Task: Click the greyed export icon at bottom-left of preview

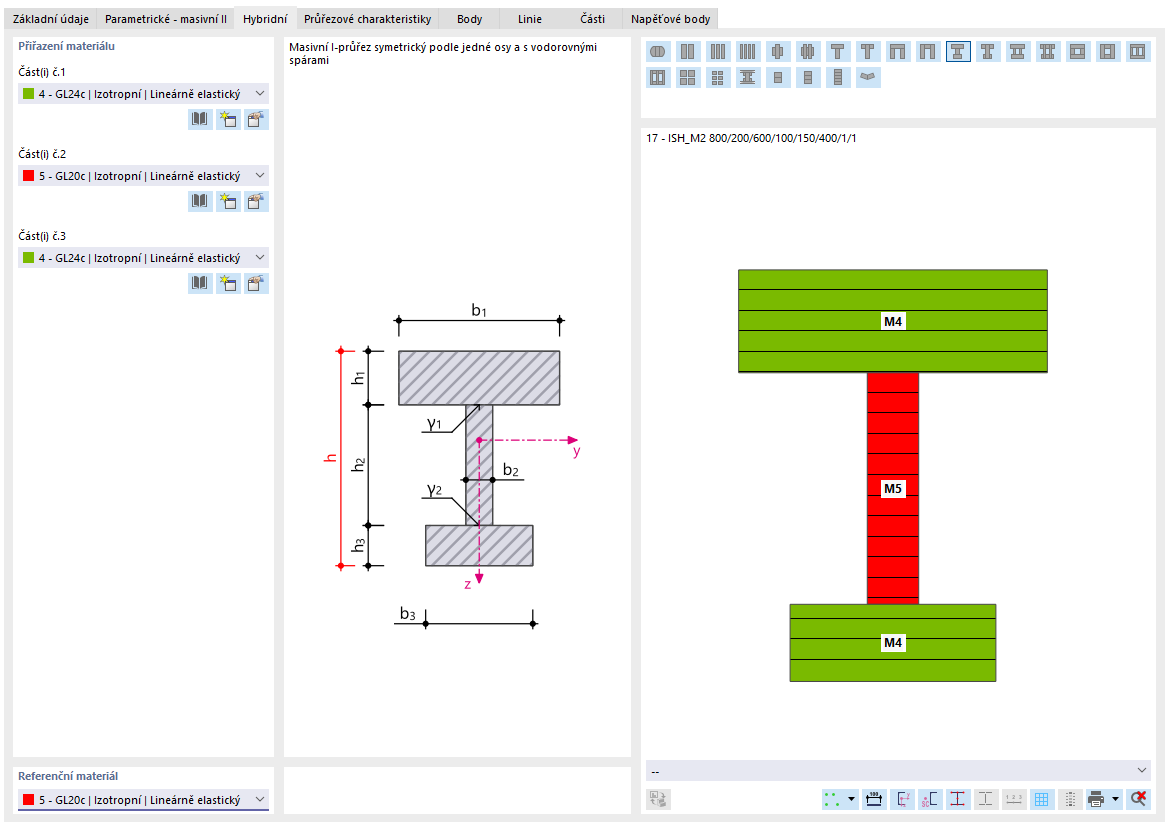Action: pos(658,799)
